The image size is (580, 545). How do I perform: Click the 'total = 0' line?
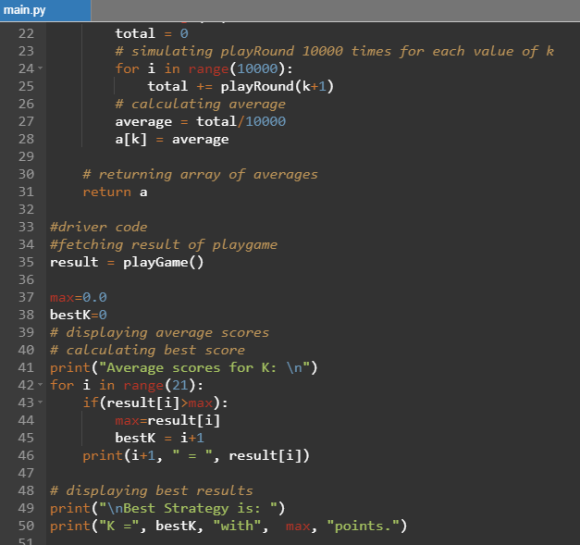click(x=152, y=34)
